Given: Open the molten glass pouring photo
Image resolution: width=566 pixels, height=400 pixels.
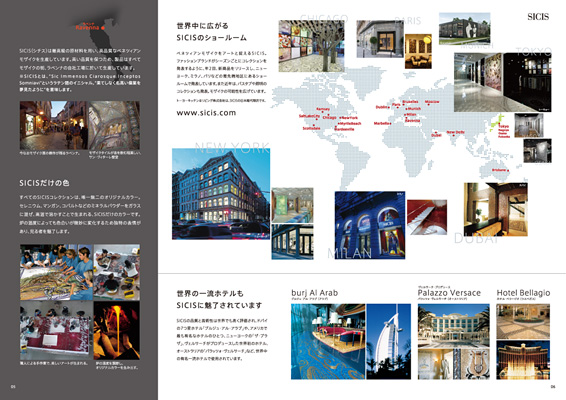Looking at the screenshot, I should [117, 330].
